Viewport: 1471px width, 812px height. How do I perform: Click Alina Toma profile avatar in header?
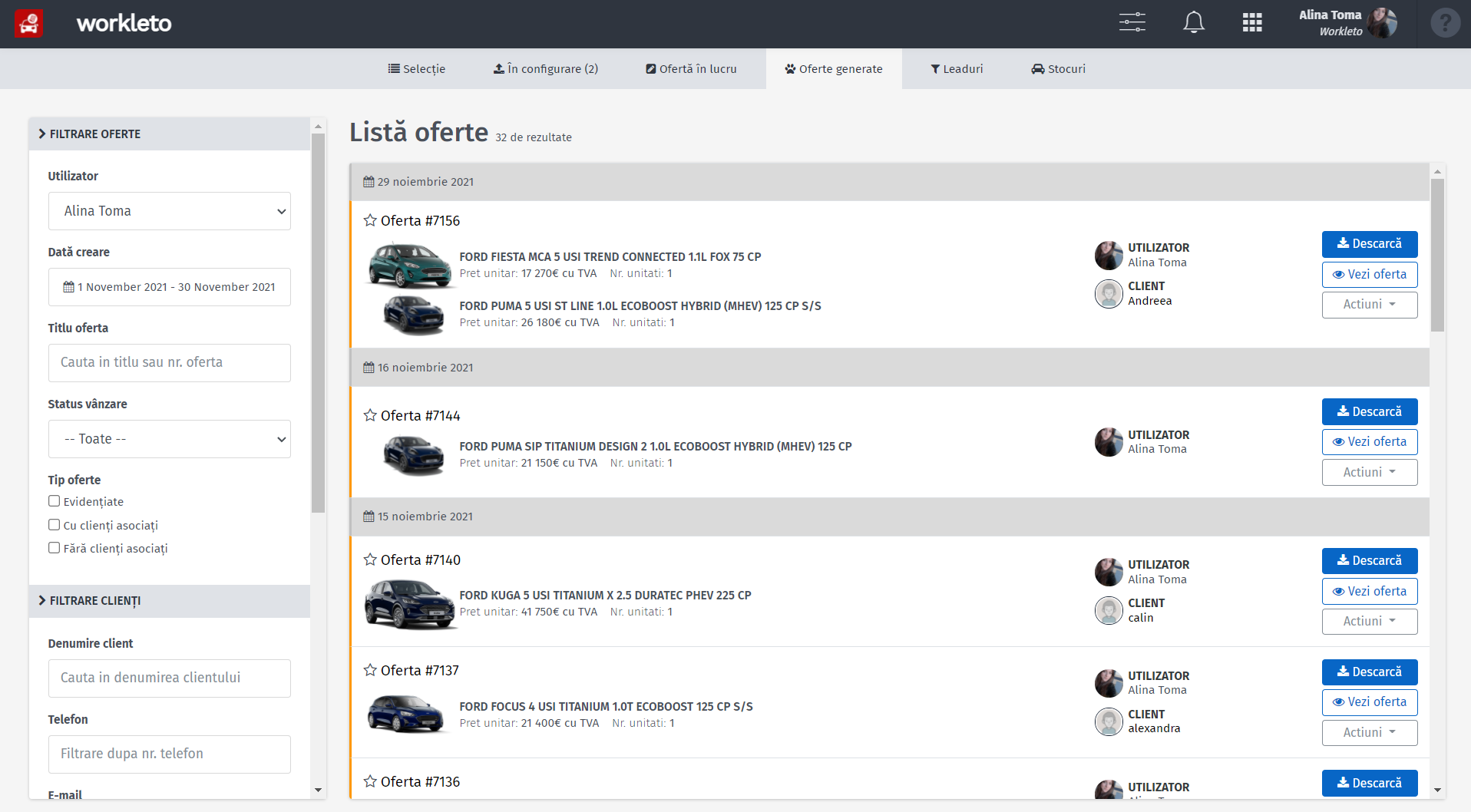tap(1382, 23)
